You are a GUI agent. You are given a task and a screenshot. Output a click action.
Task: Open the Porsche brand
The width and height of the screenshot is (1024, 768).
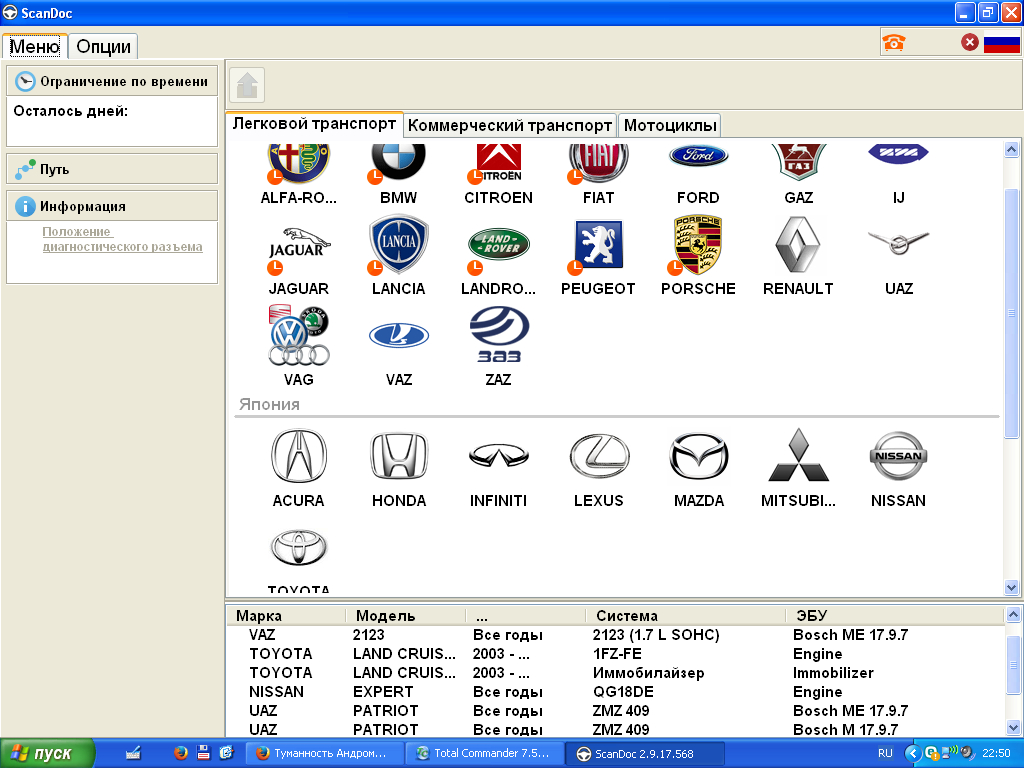[698, 245]
